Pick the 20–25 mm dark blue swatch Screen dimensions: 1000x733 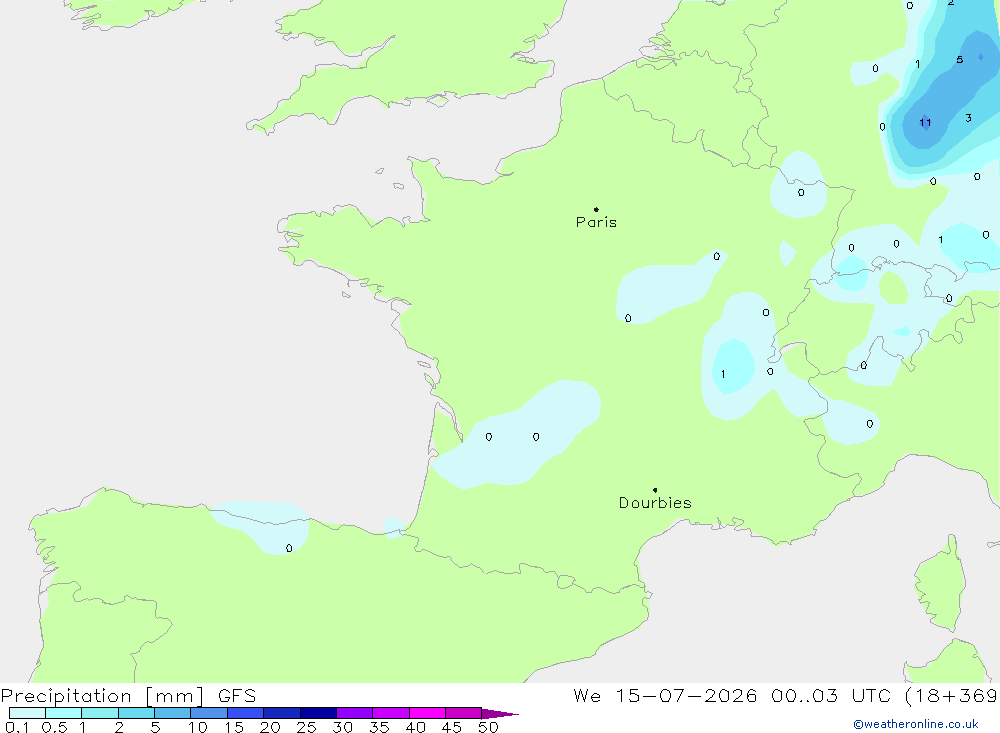282,713
